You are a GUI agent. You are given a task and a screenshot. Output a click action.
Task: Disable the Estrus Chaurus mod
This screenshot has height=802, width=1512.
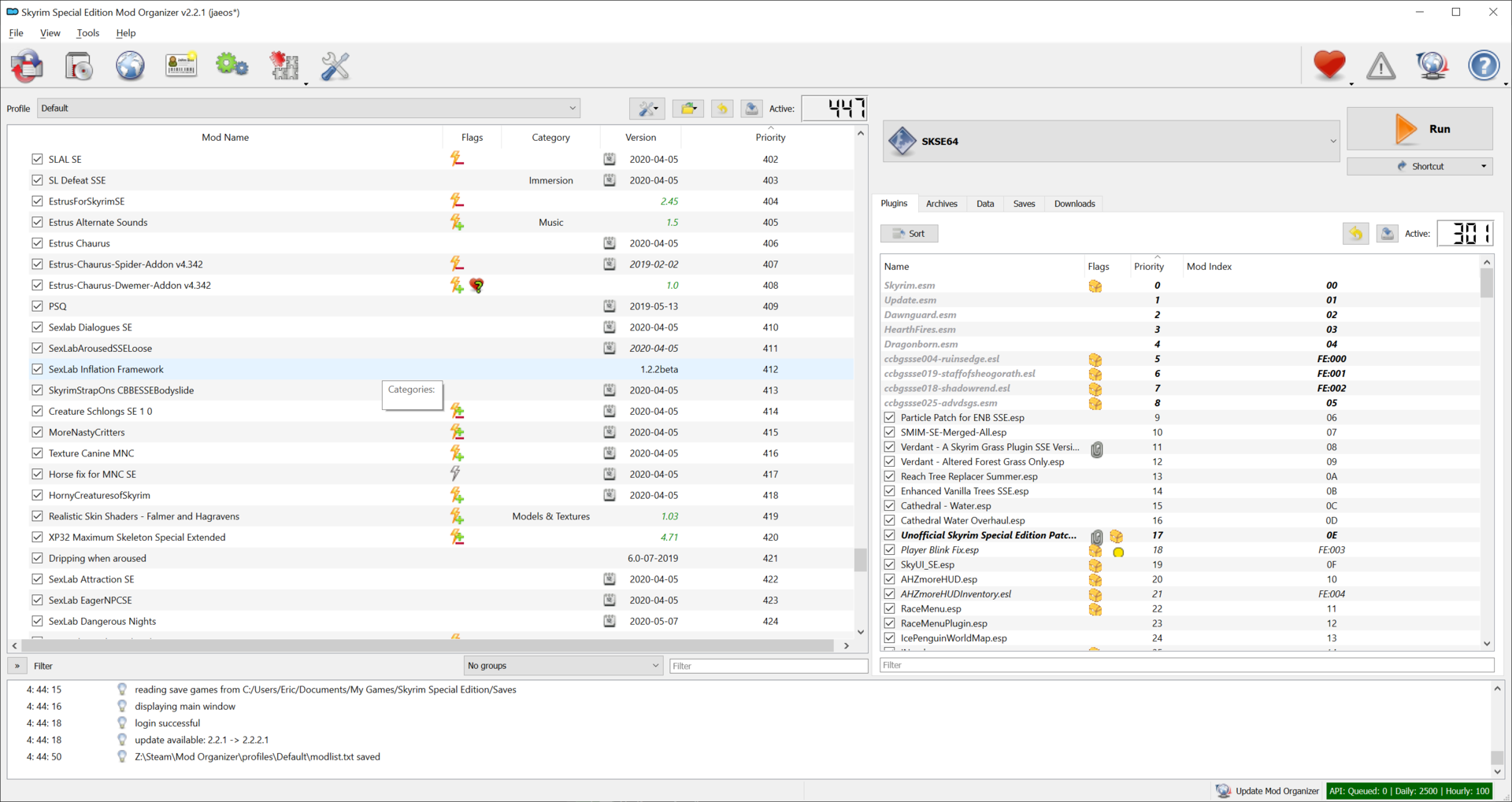37,243
